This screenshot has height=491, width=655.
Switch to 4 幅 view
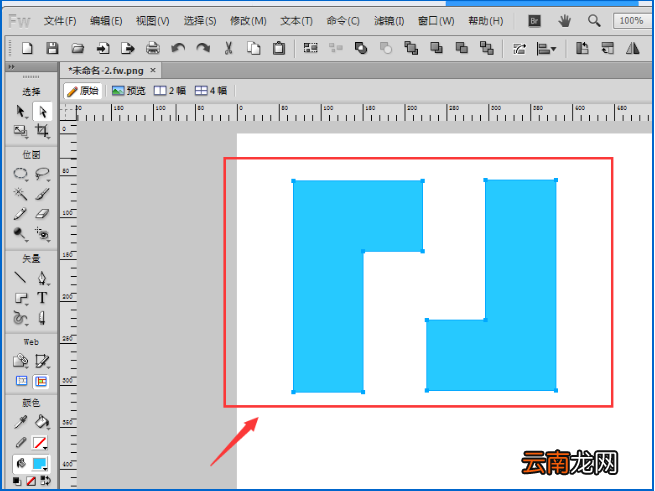[x=211, y=90]
